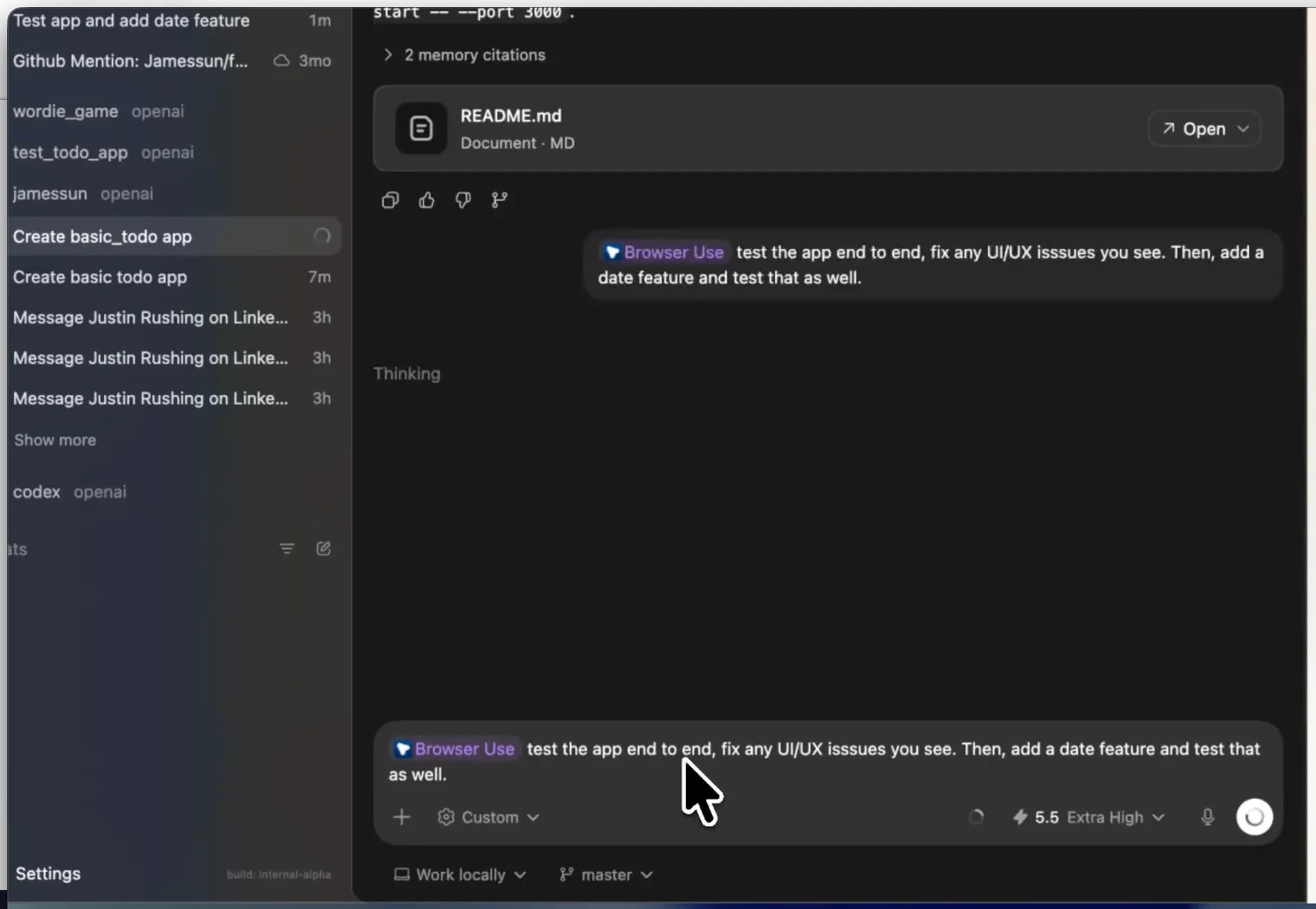Open attachment options with the plus icon
Viewport: 1316px width, 909px height.
402,816
